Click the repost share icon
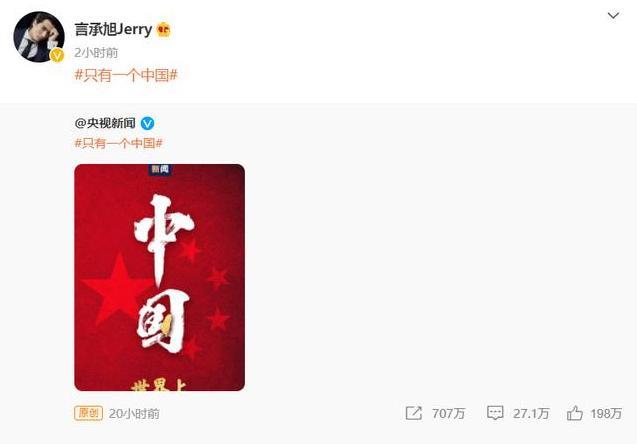 414,413
